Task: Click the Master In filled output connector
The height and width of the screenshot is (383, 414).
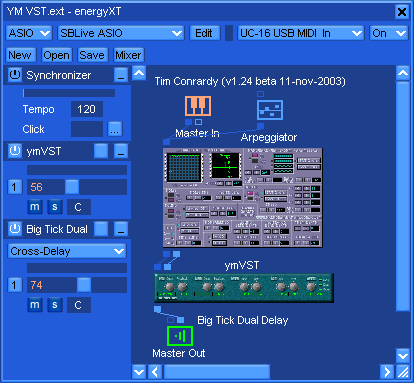Action: (188, 122)
